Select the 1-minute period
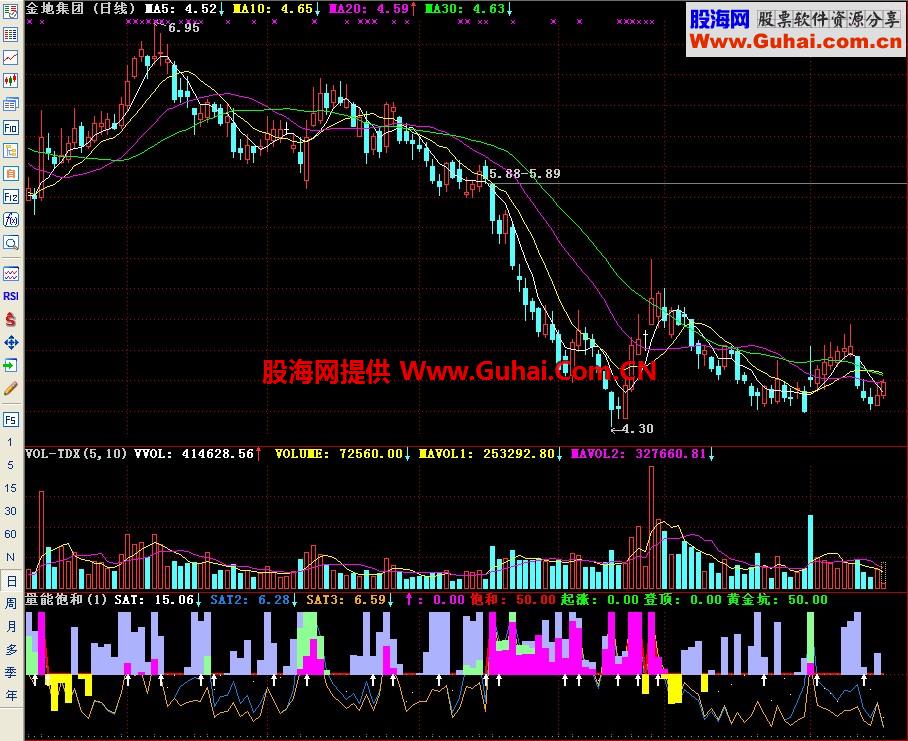The height and width of the screenshot is (741, 908). pos(10,442)
